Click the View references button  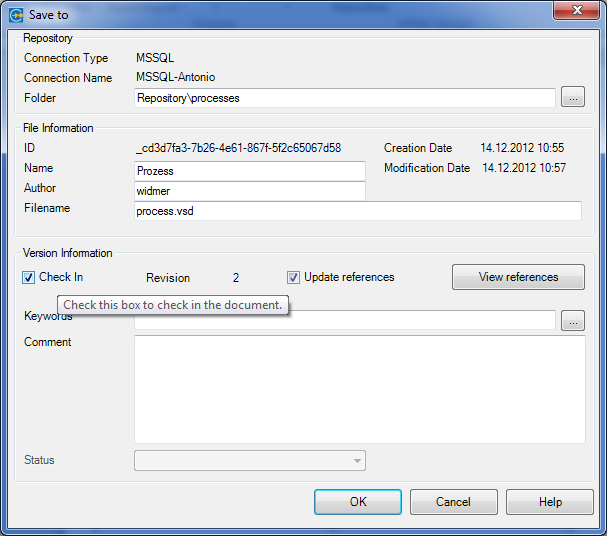tap(518, 277)
